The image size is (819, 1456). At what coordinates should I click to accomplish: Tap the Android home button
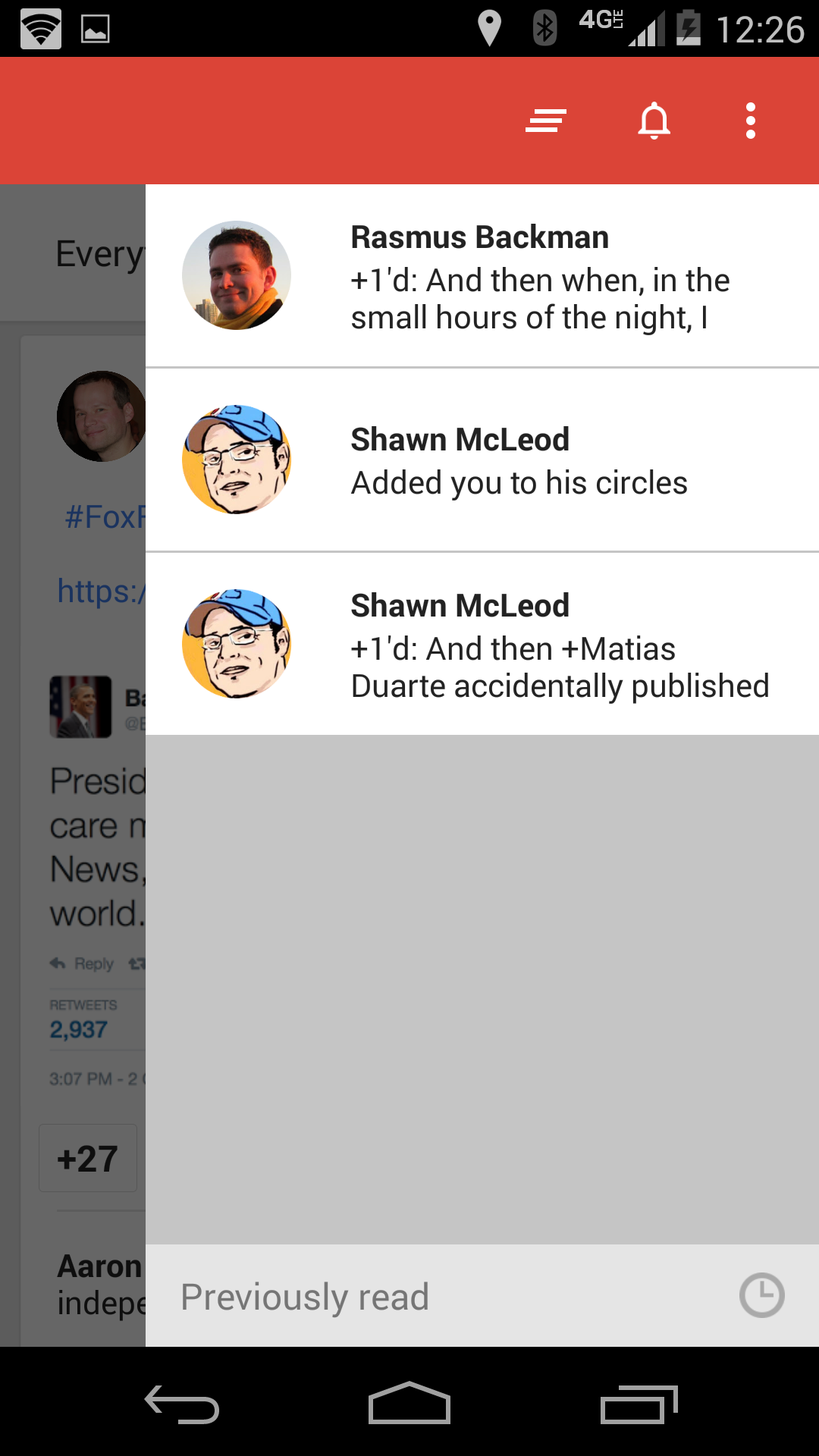click(409, 1403)
